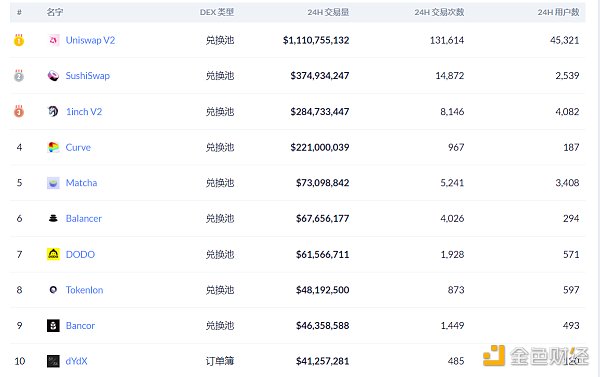600x377 pixels.
Task: Click the Curve rainbow logo icon
Action: [x=53, y=147]
